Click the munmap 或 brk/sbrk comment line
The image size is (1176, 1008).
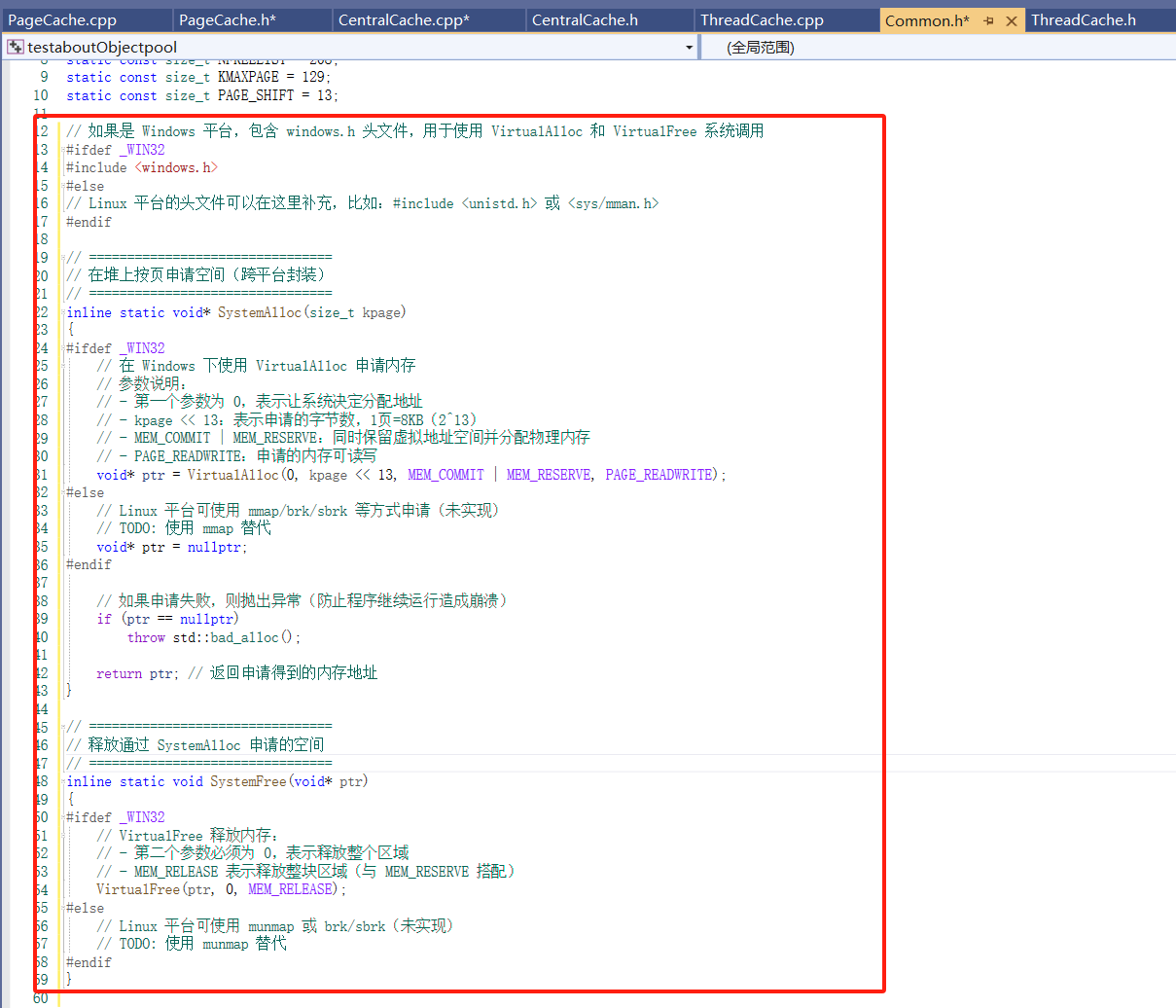coord(275,926)
